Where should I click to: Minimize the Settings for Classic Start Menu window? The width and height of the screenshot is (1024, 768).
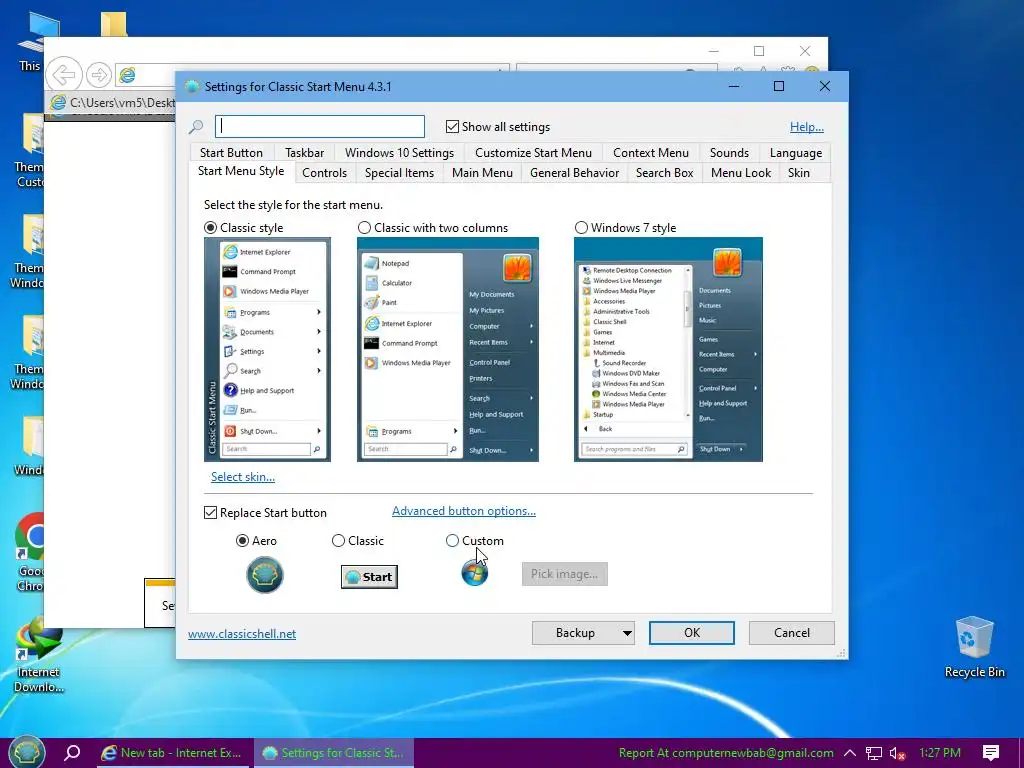[x=734, y=86]
